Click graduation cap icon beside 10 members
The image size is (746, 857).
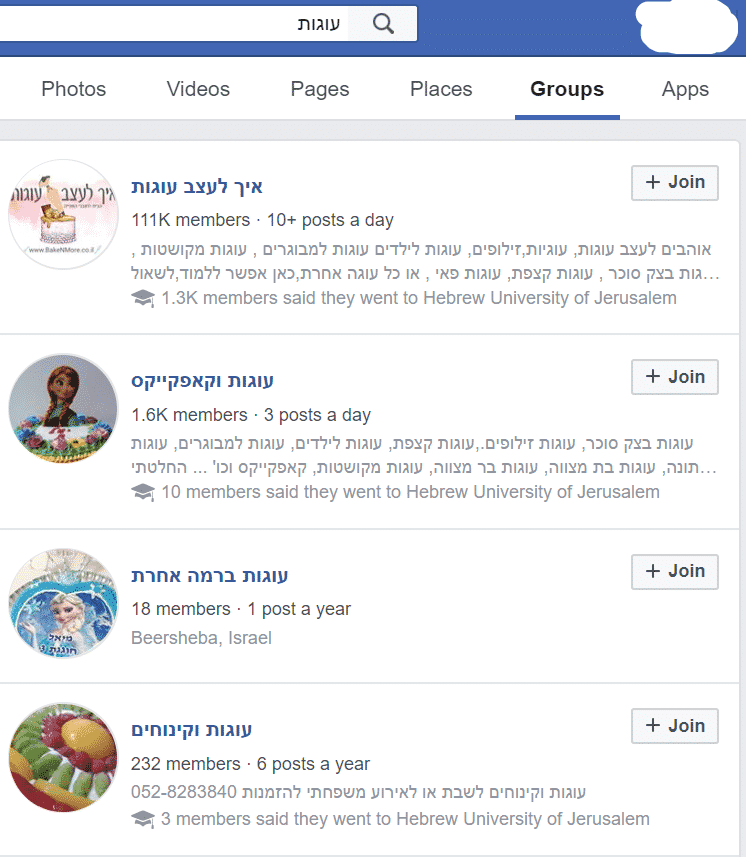143,492
